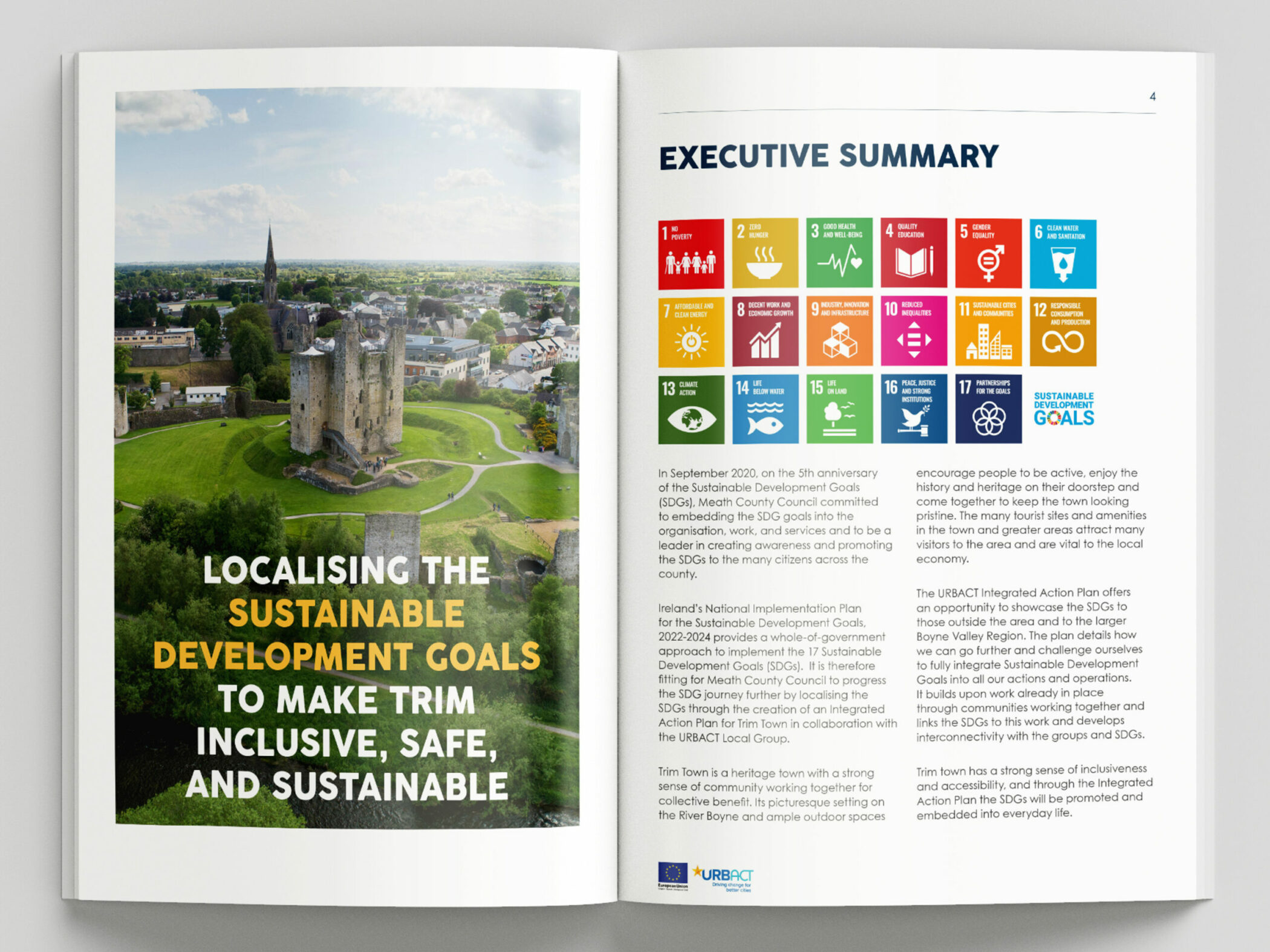
Task: Click the Sustainable Development Goals logo
Action: (x=1063, y=409)
